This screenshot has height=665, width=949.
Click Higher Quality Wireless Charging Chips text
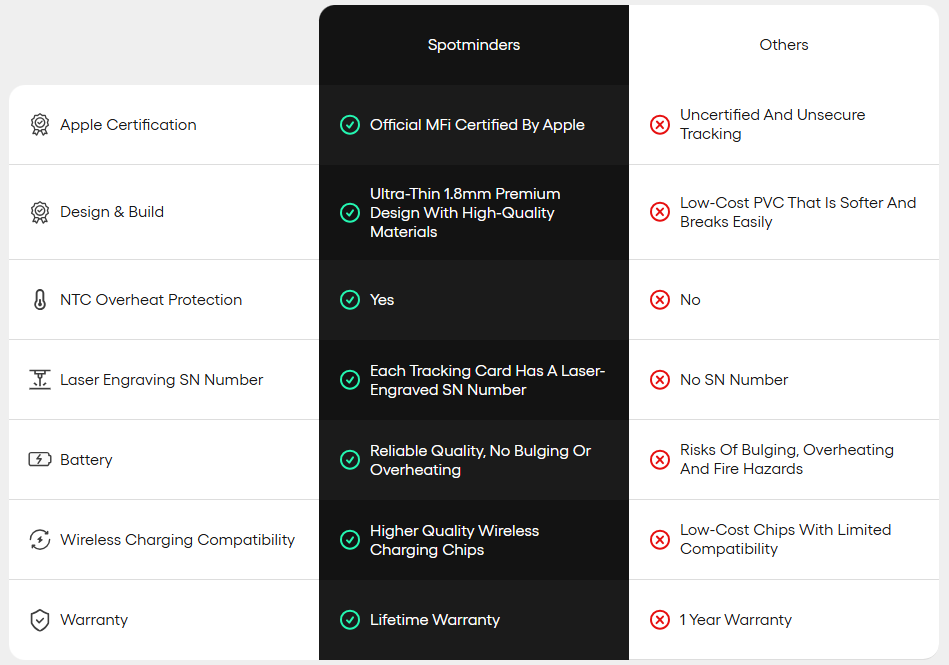pyautogui.click(x=455, y=540)
